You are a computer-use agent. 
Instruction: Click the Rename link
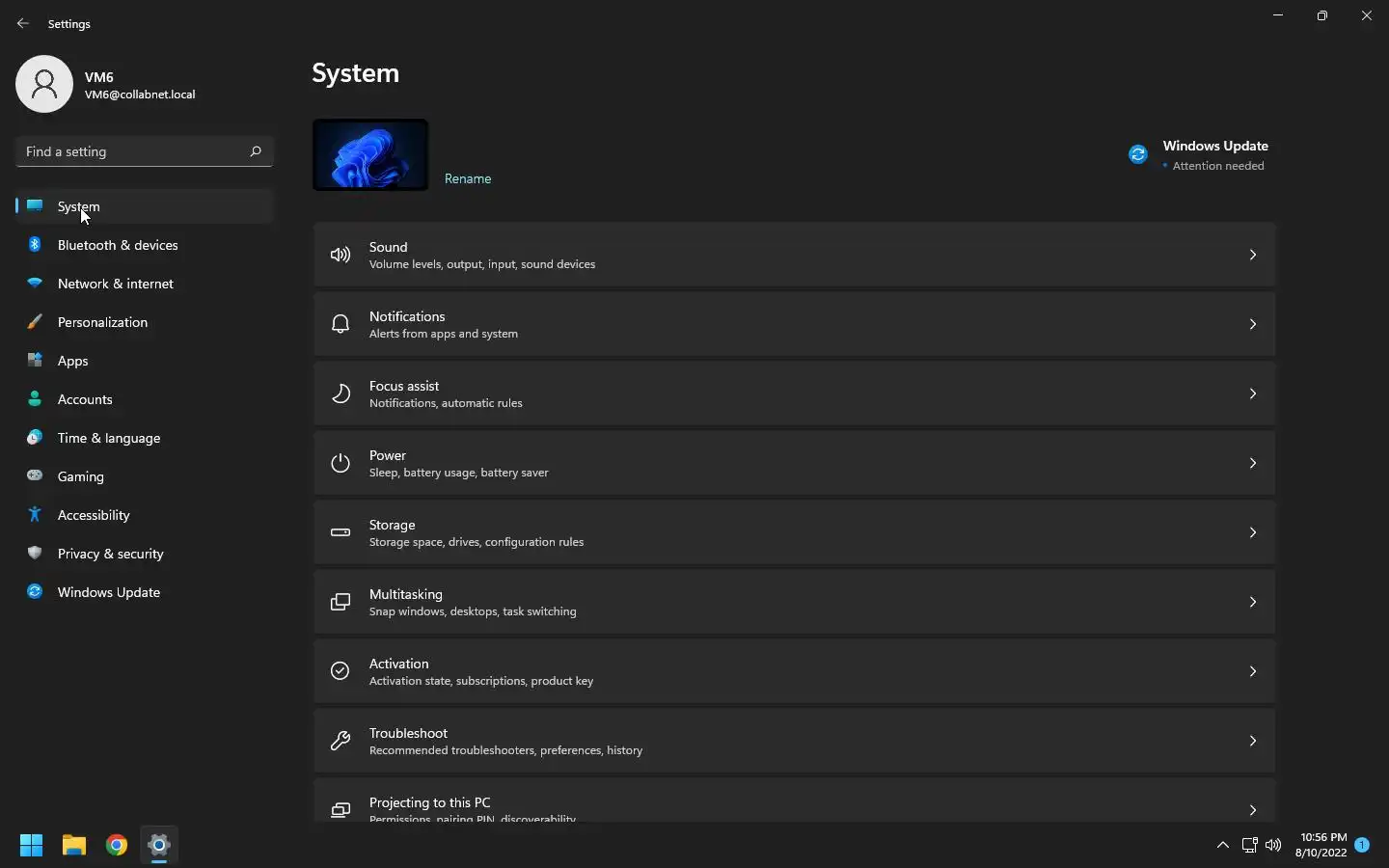(x=468, y=178)
